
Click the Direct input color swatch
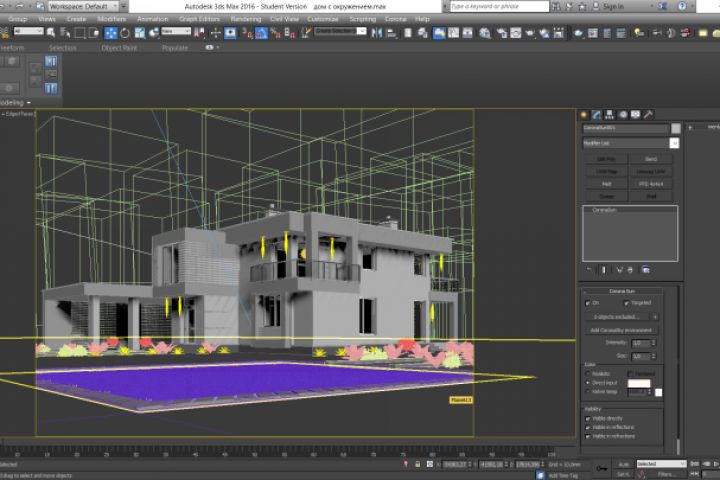click(638, 383)
